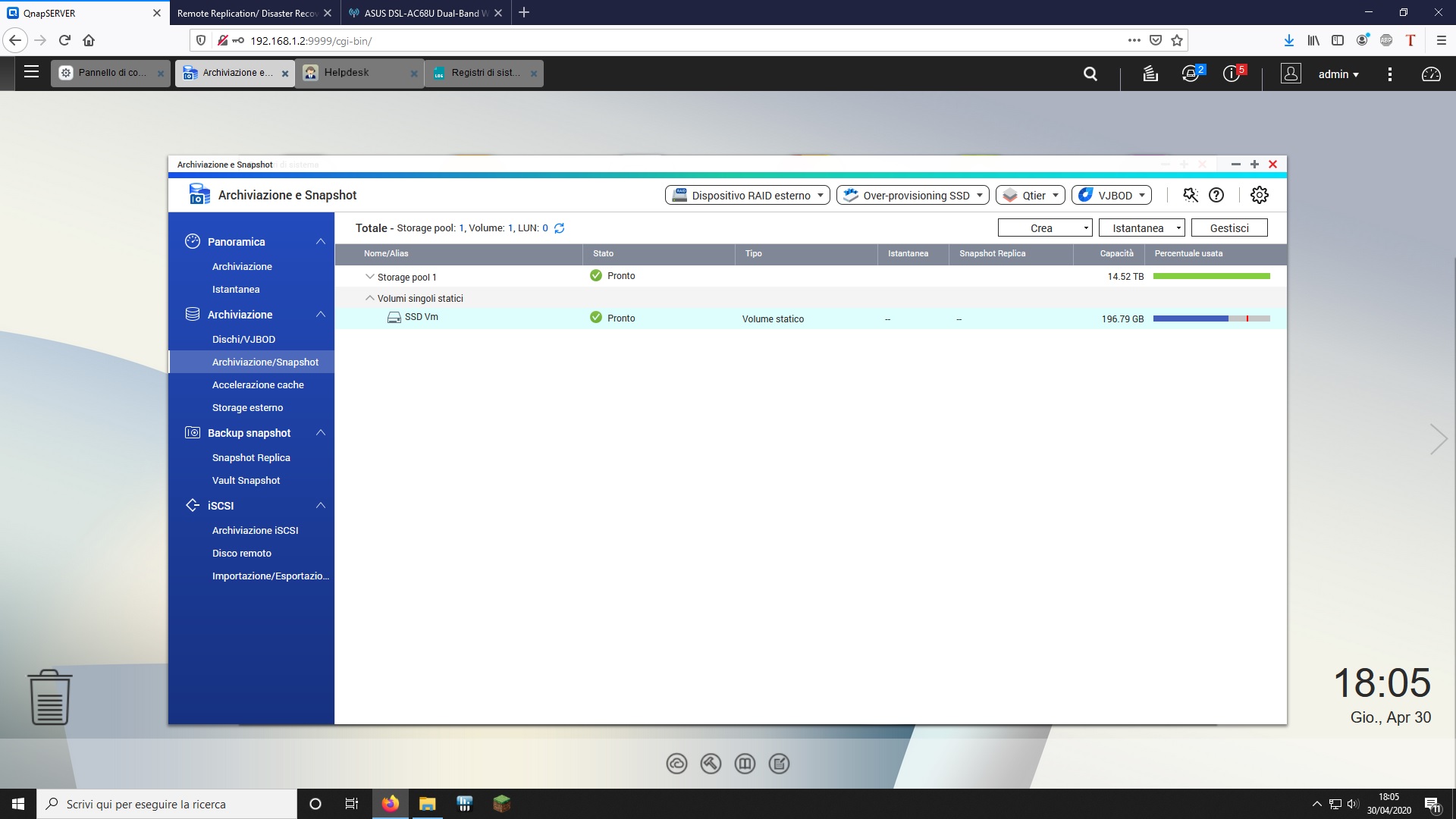Open the Istantanea dropdown
1456x819 pixels.
[1141, 227]
